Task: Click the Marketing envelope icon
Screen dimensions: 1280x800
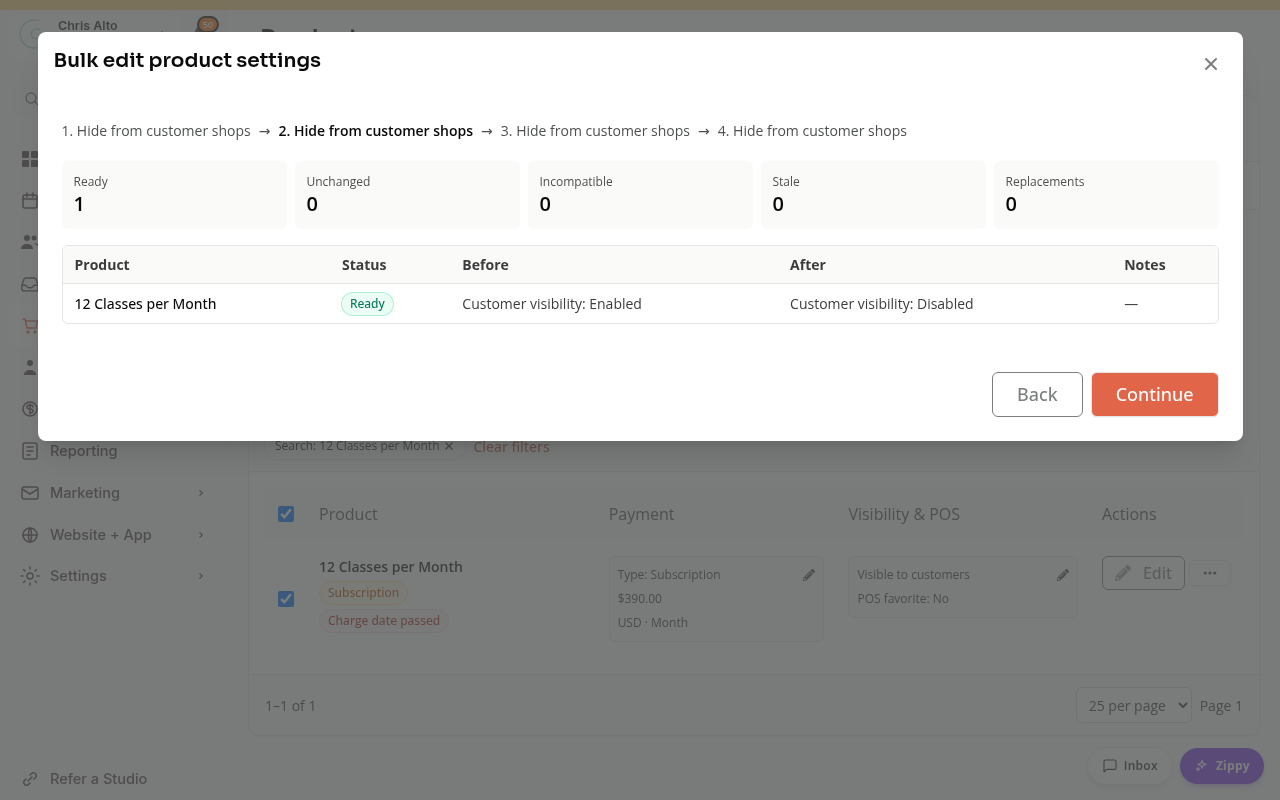Action: point(30,493)
